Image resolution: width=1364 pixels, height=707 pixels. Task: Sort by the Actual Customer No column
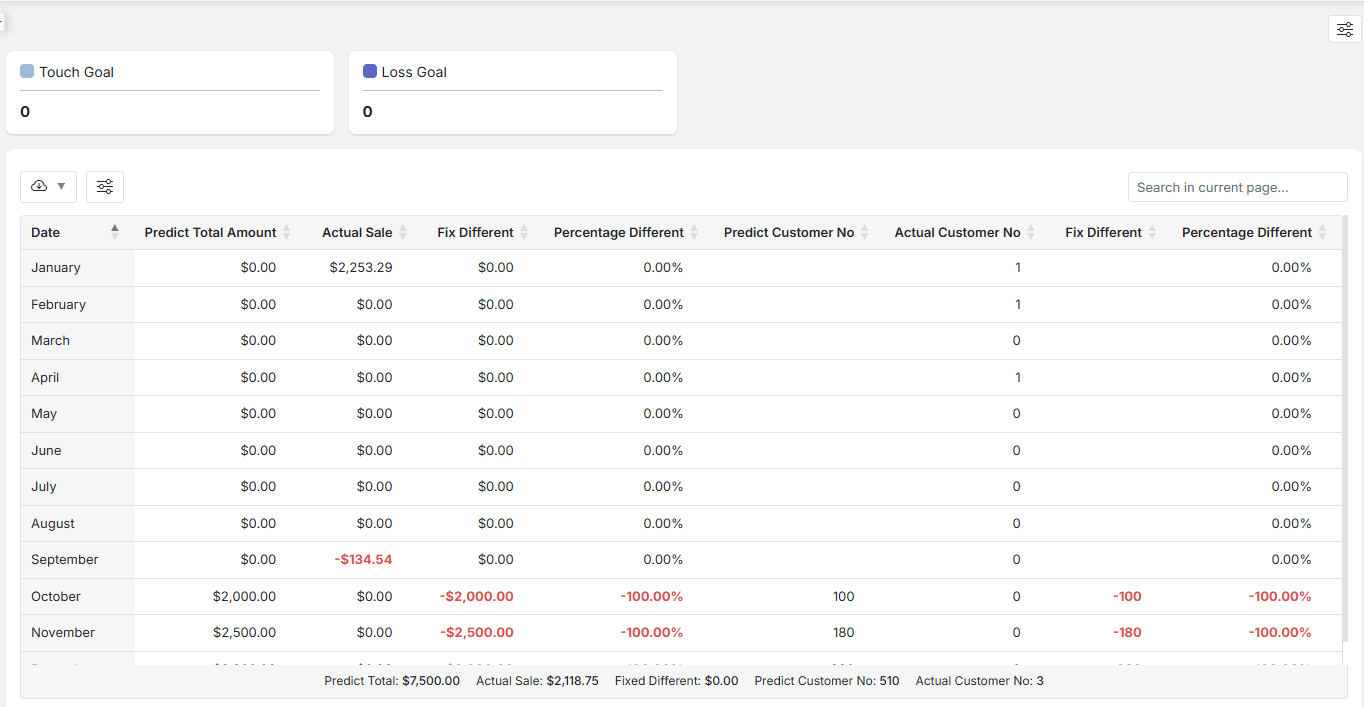pos(1031,233)
